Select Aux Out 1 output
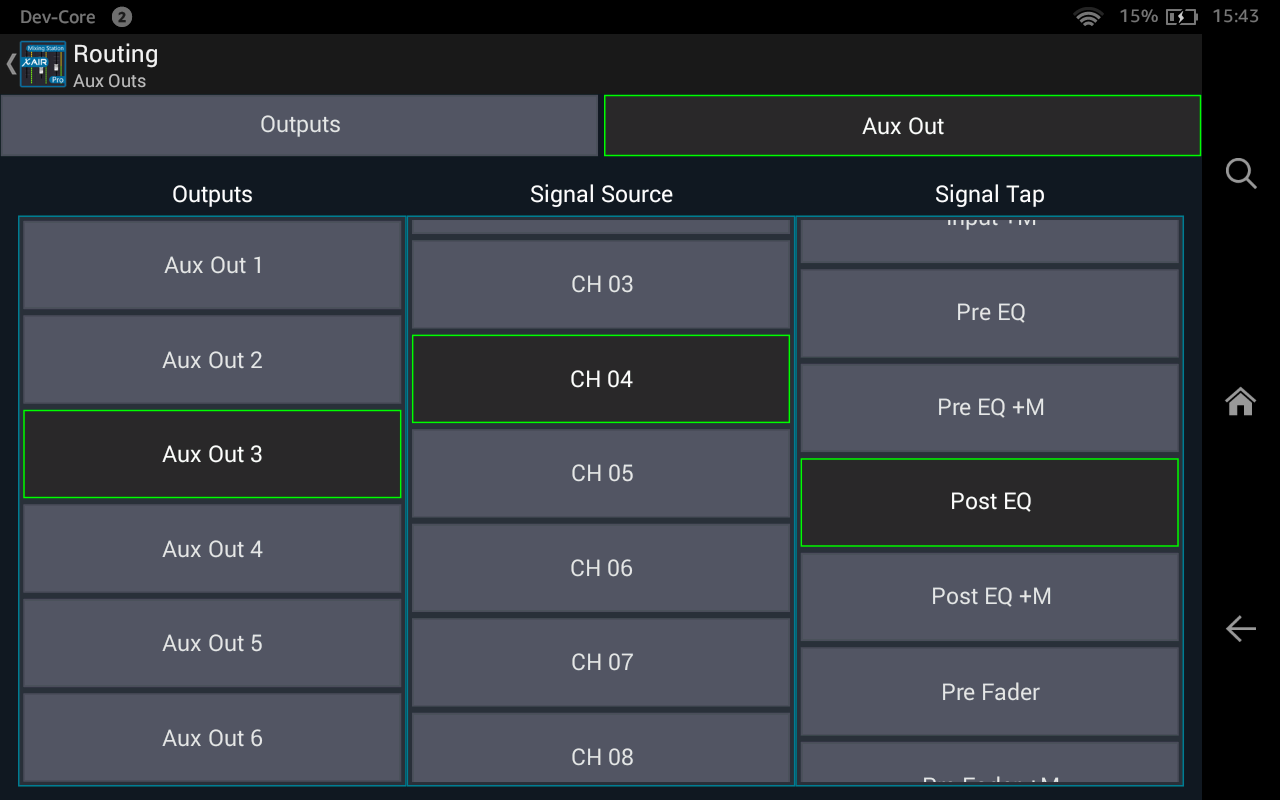 (213, 265)
